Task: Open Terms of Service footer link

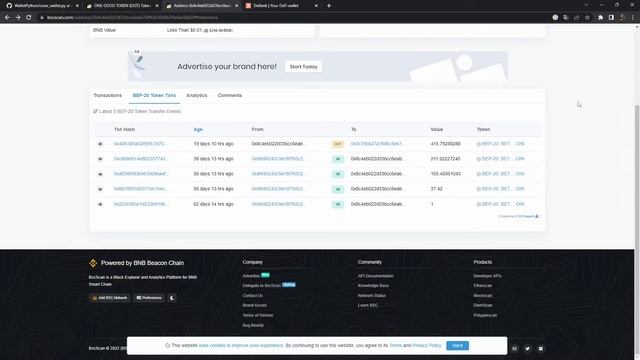Action: point(258,316)
